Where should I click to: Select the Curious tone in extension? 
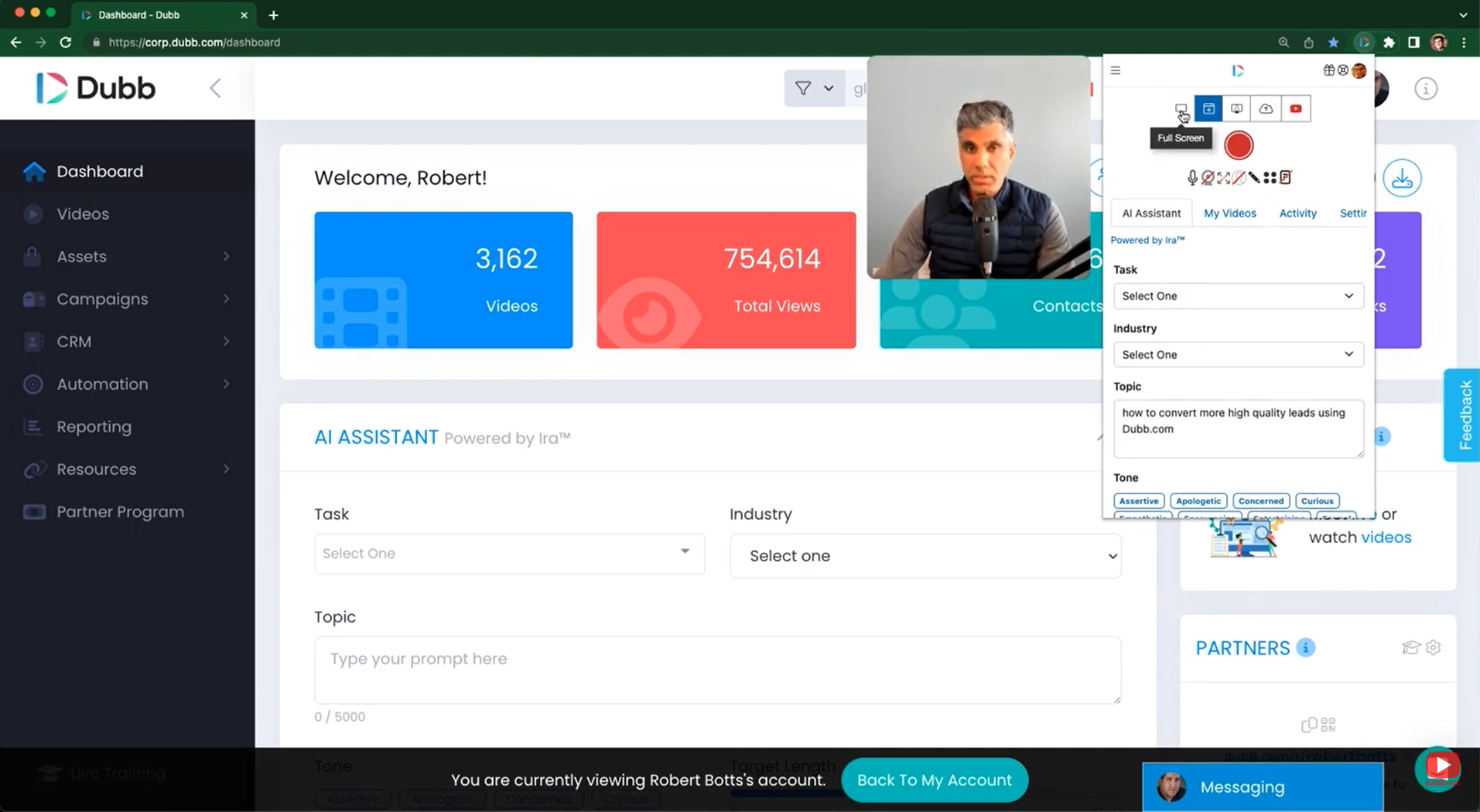point(1317,501)
